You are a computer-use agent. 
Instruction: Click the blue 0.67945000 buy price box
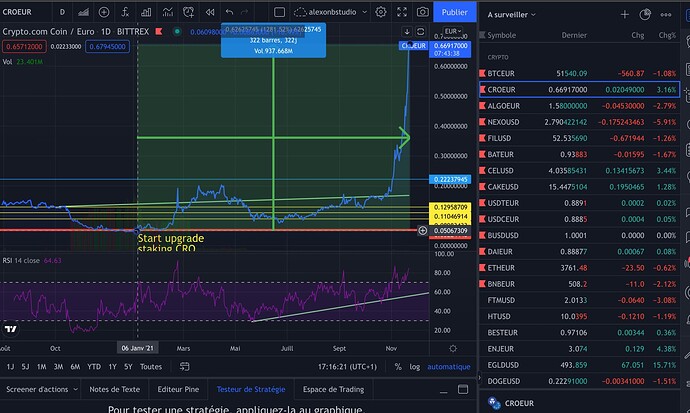pyautogui.click(x=107, y=47)
